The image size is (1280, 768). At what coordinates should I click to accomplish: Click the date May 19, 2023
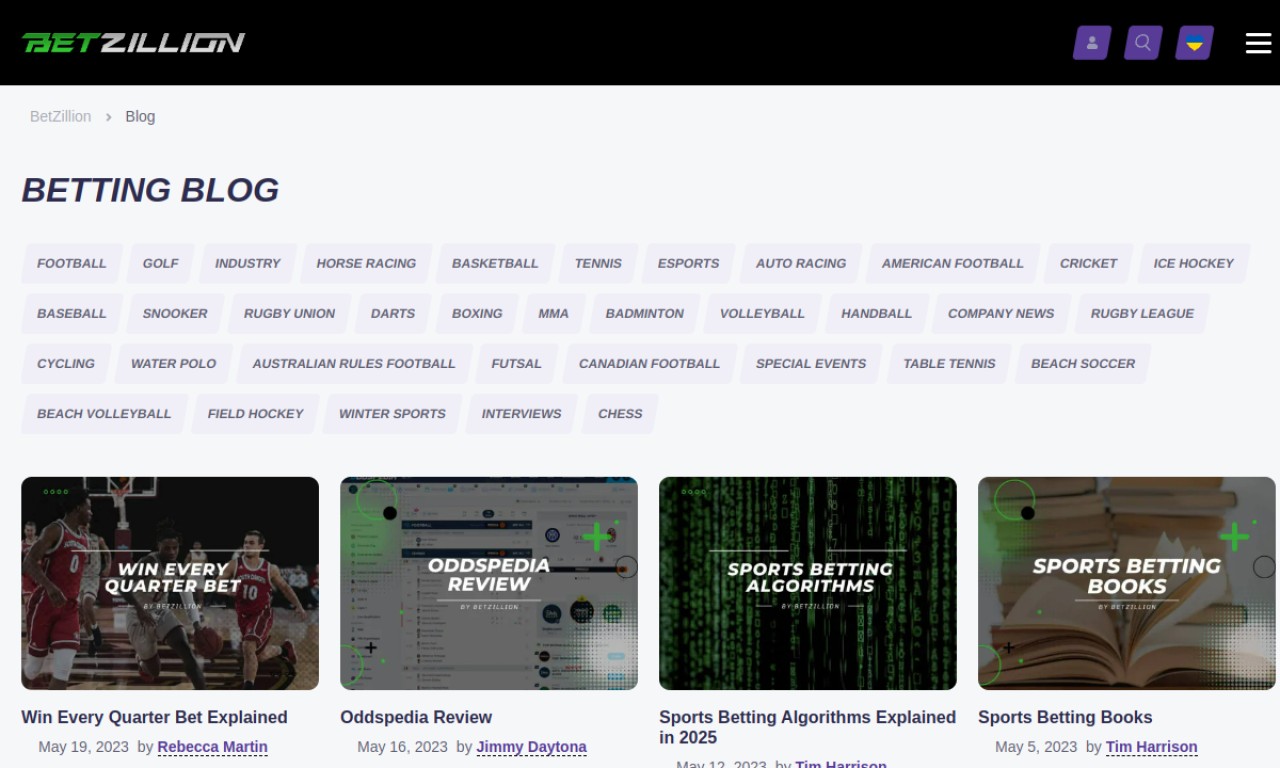(x=84, y=747)
